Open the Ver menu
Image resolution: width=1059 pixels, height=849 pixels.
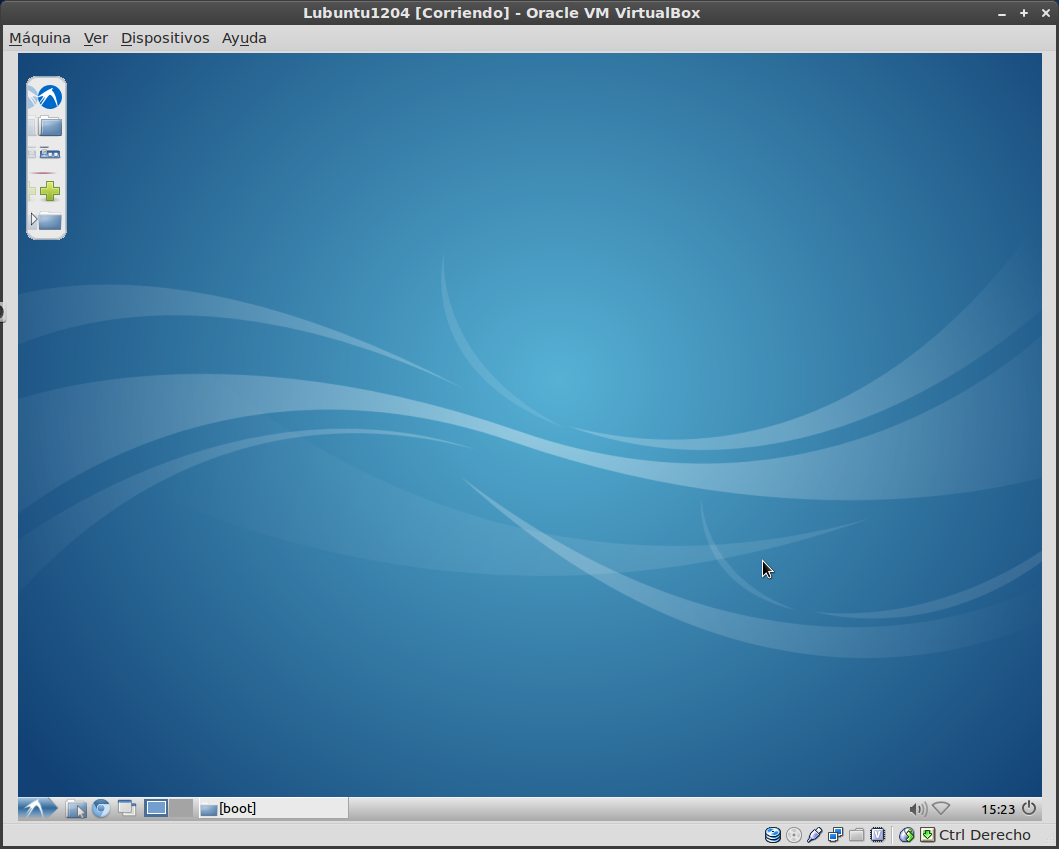[96, 38]
